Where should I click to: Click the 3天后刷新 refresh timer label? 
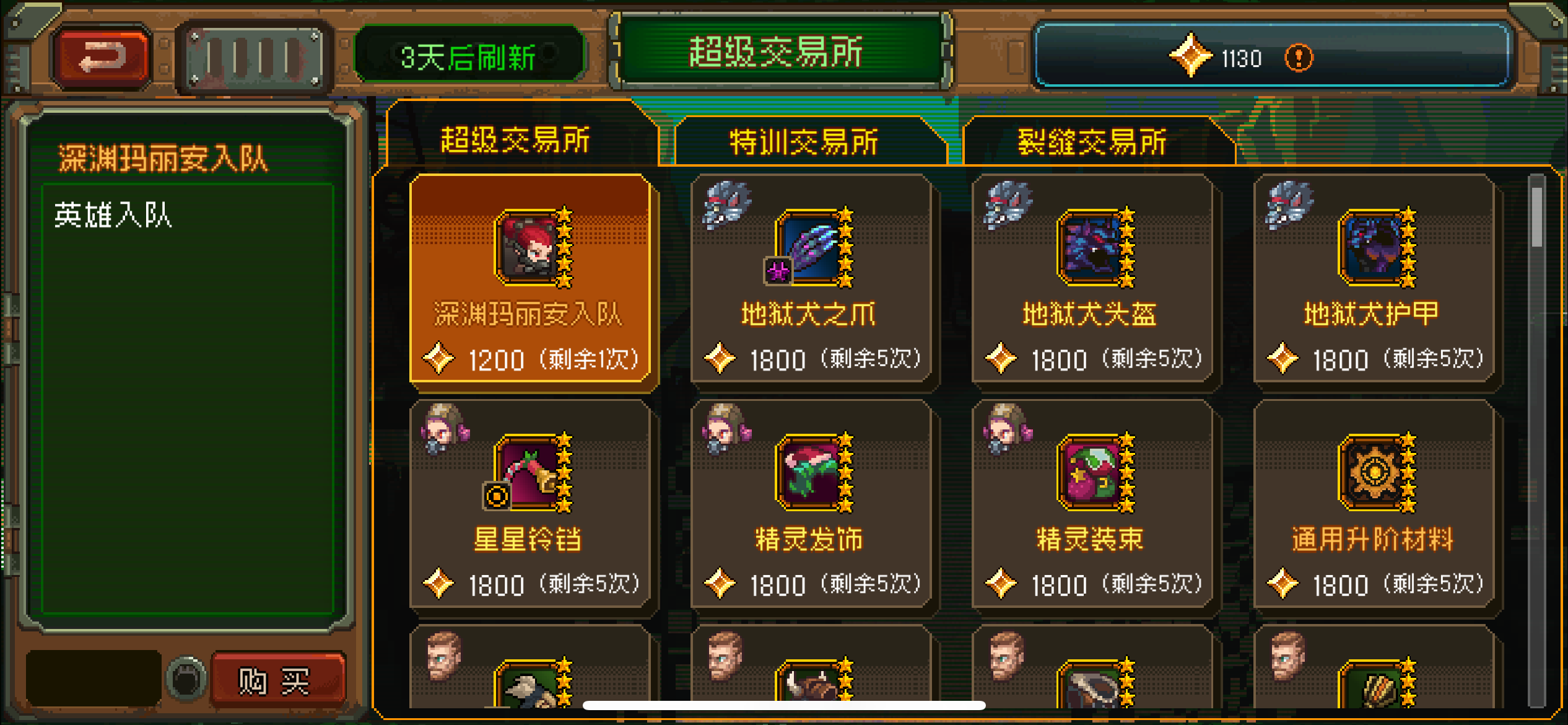tap(469, 58)
